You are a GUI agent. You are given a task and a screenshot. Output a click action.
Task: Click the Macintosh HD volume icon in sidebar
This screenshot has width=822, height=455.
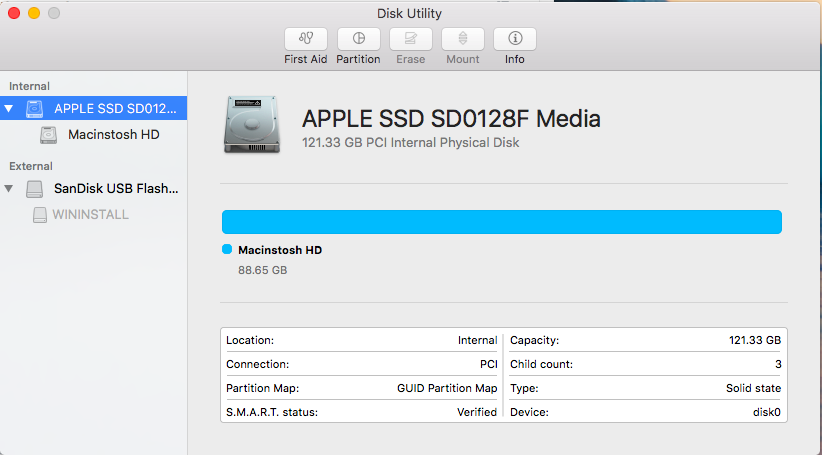[48, 135]
